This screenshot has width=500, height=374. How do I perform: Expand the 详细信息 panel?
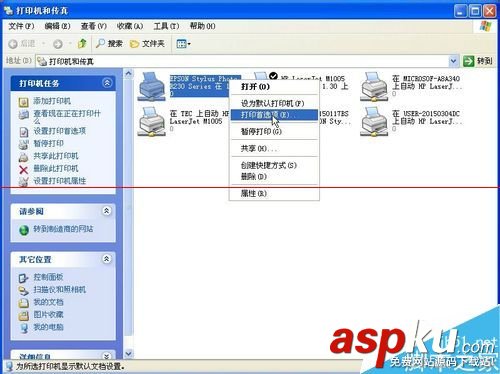pyautogui.click(x=106, y=356)
